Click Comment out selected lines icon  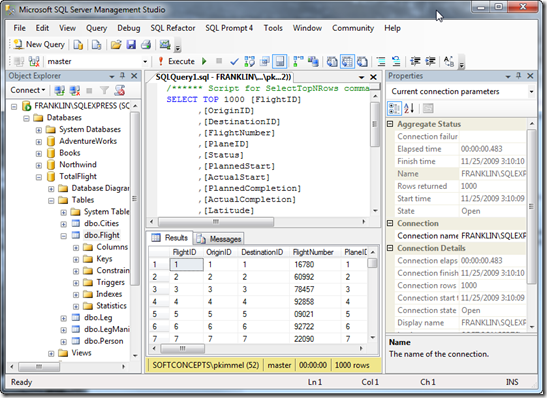point(381,62)
